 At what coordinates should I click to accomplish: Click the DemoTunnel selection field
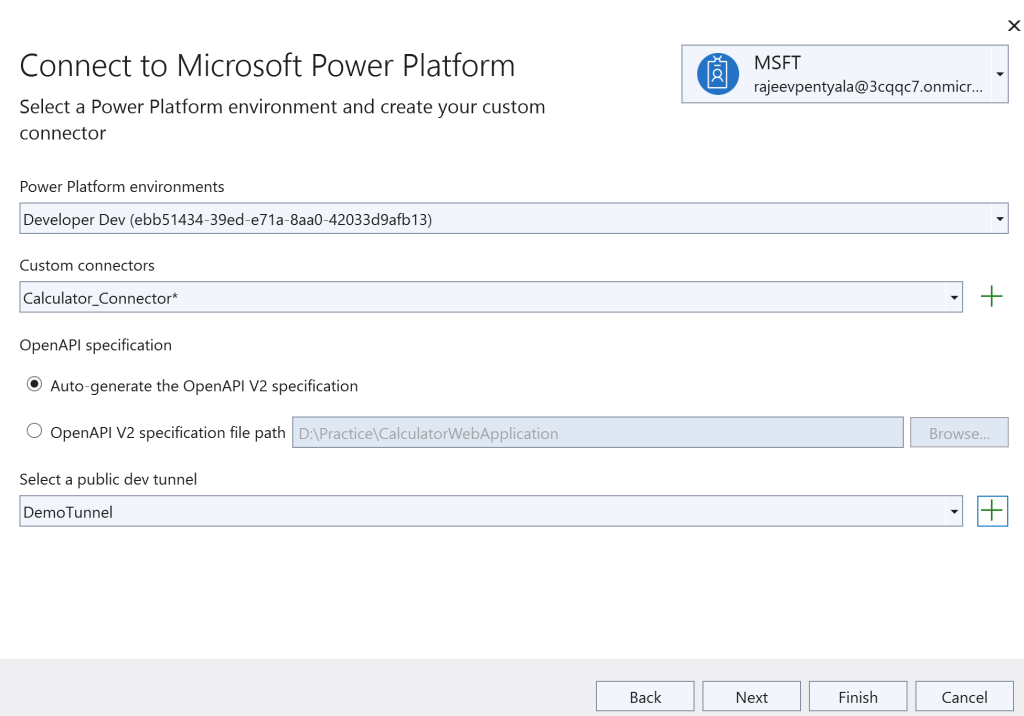(480, 512)
